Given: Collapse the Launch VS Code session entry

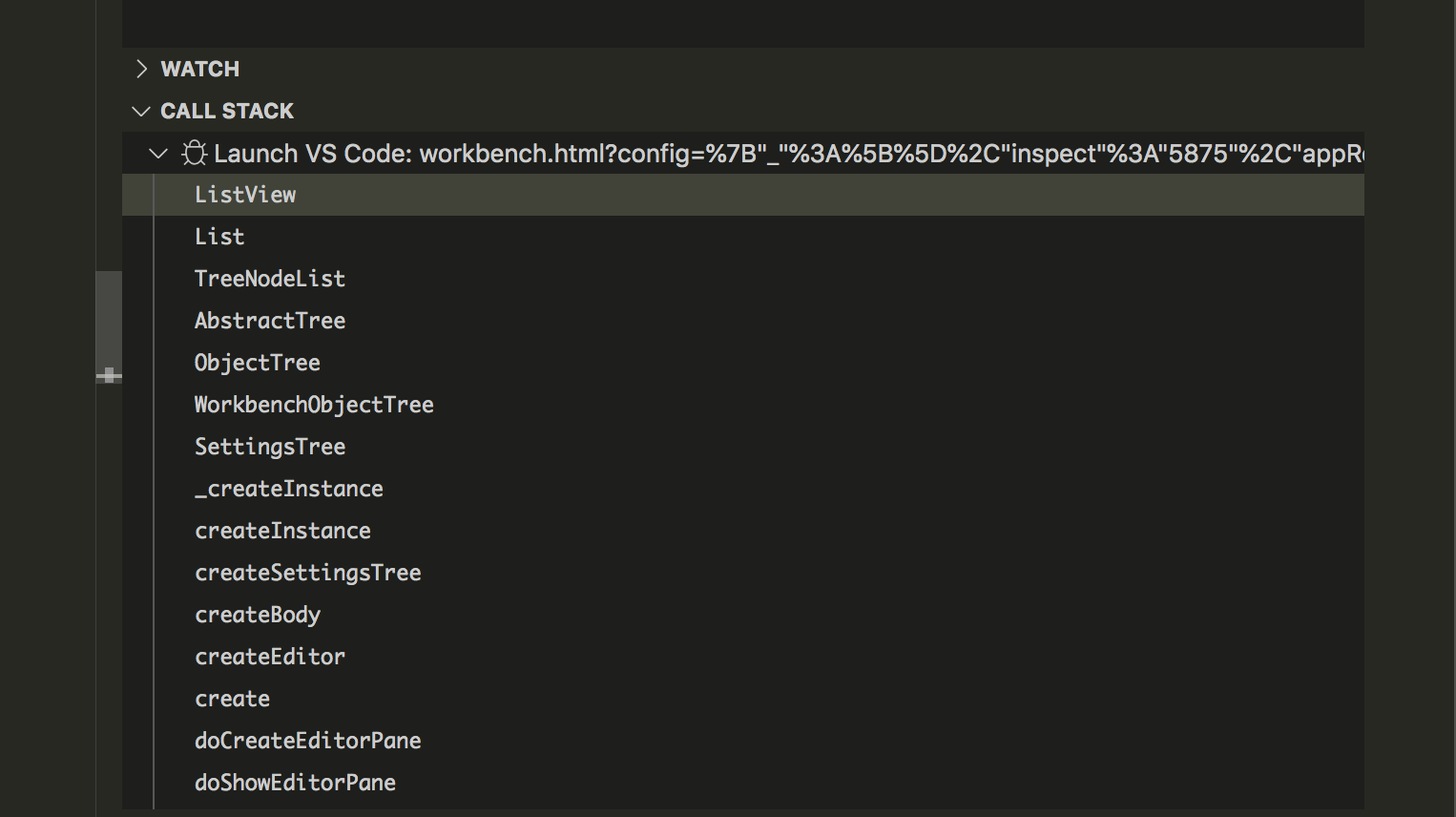Looking at the screenshot, I should 158,153.
